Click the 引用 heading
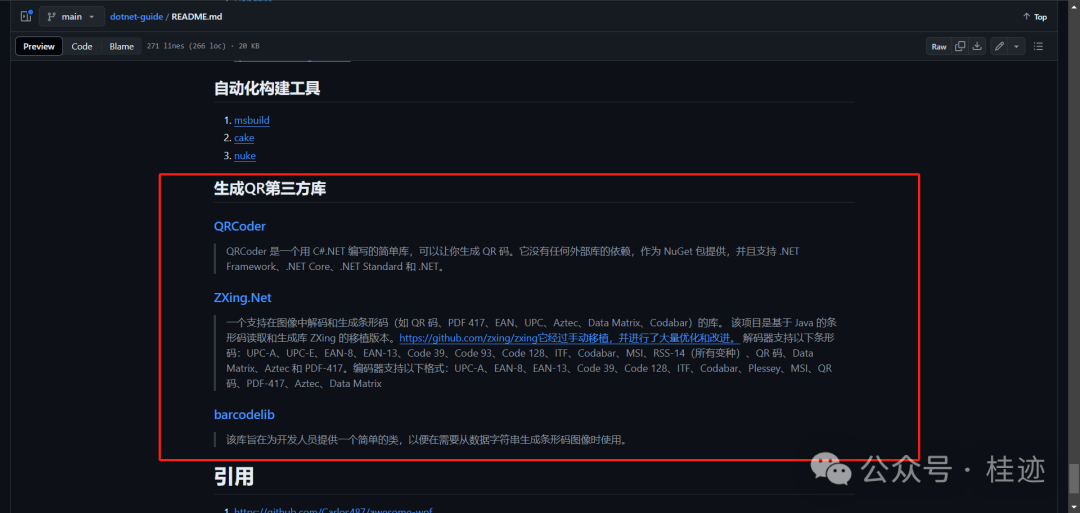The width and height of the screenshot is (1080, 513). (x=234, y=476)
